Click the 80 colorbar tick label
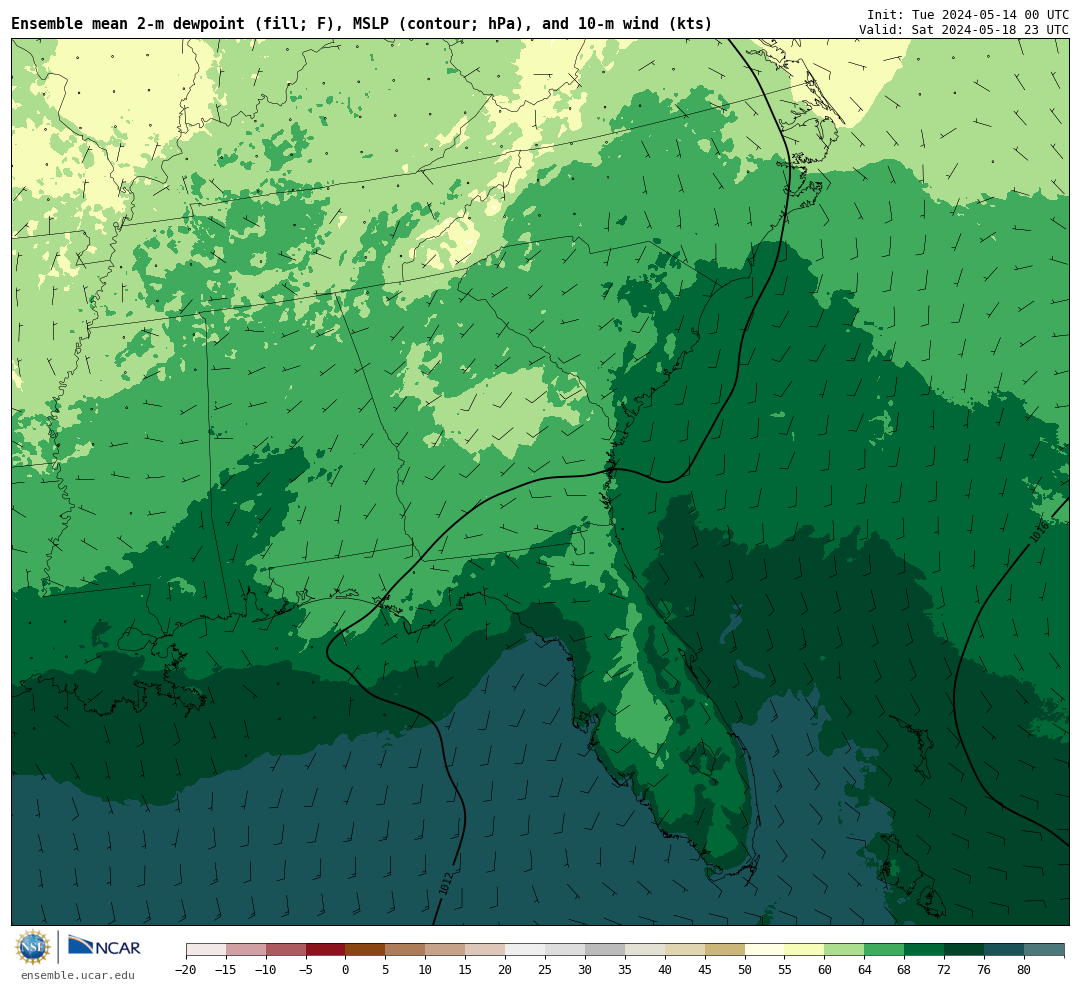The height and width of the screenshot is (988, 1080). pos(1025,969)
